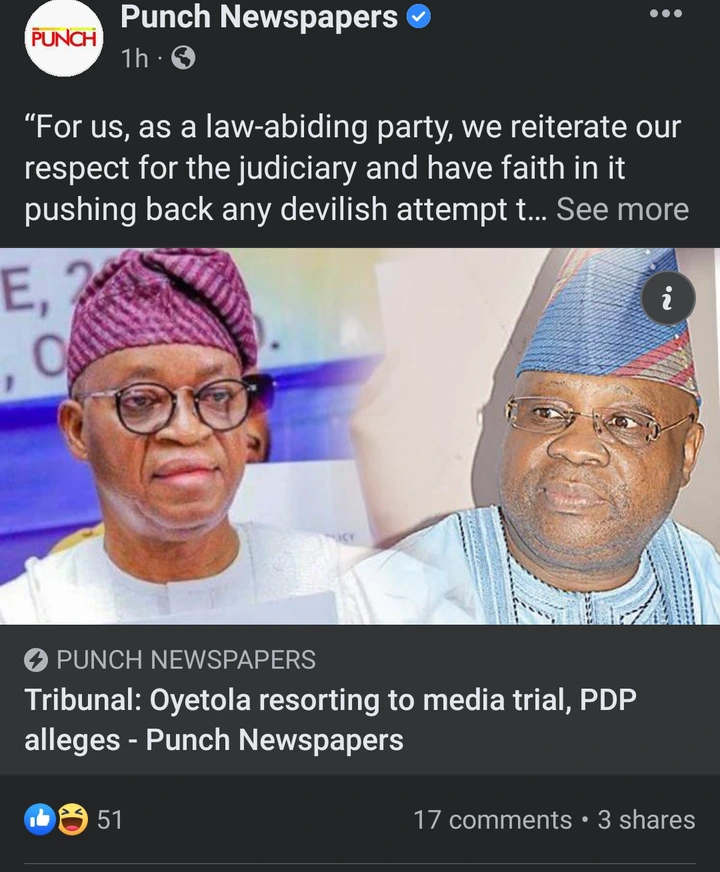Click the 1h post timestamp
720x872 pixels.
(135, 58)
